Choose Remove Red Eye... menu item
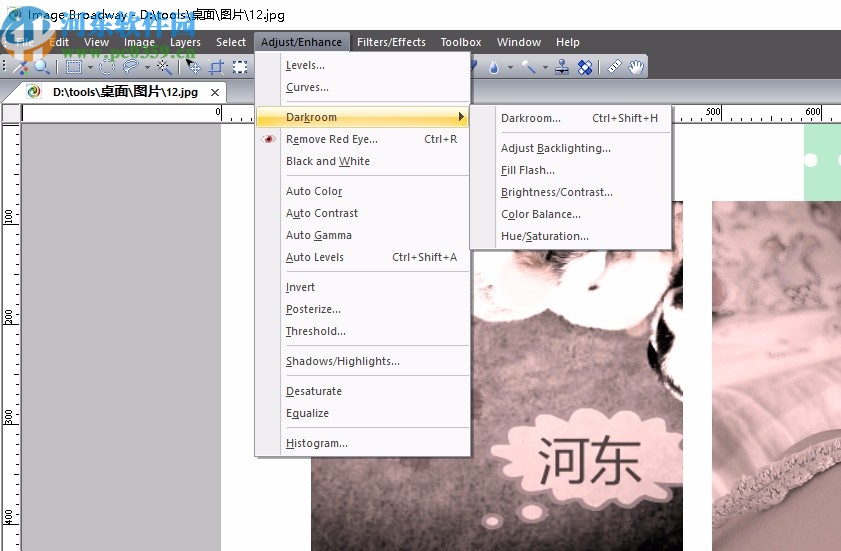841x551 pixels. point(363,139)
